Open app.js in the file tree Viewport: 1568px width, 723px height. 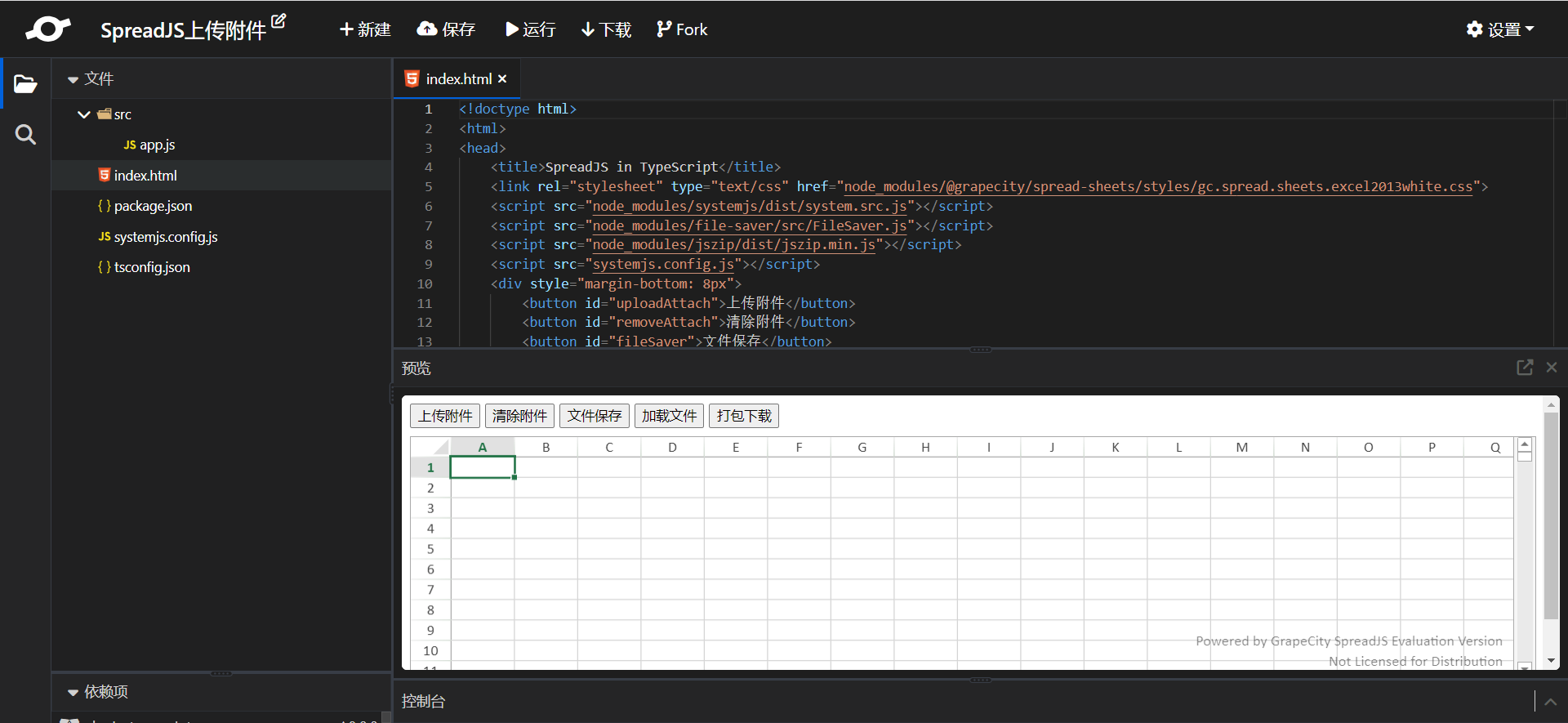pos(157,145)
